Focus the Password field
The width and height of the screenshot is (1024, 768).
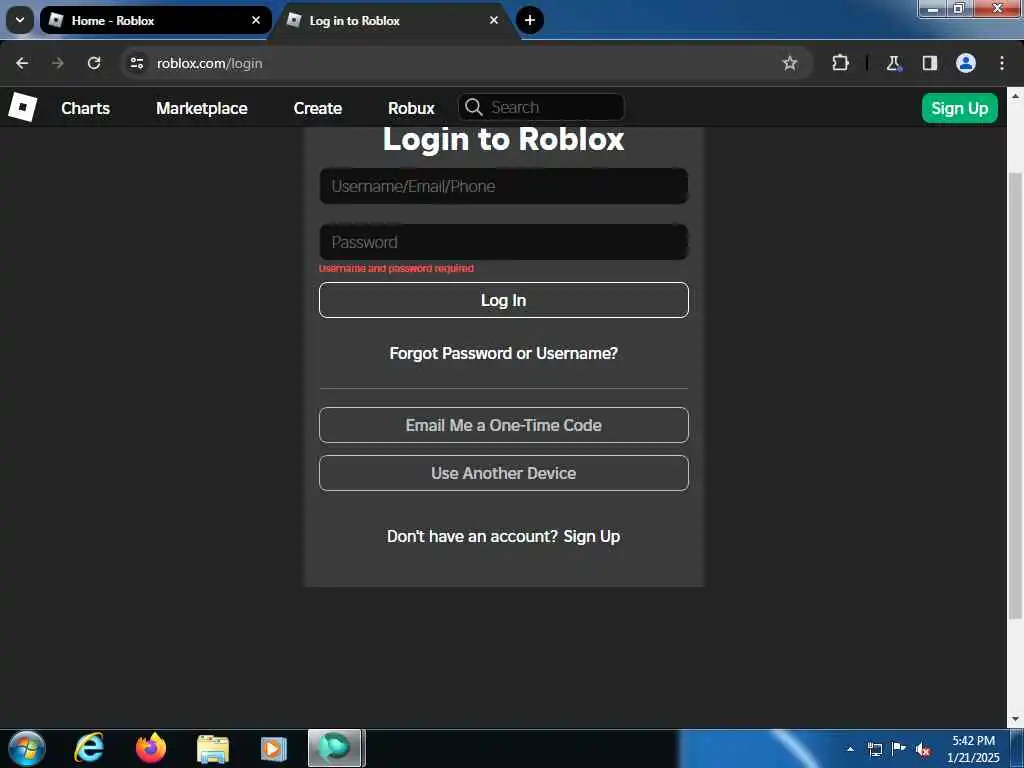[x=504, y=242]
